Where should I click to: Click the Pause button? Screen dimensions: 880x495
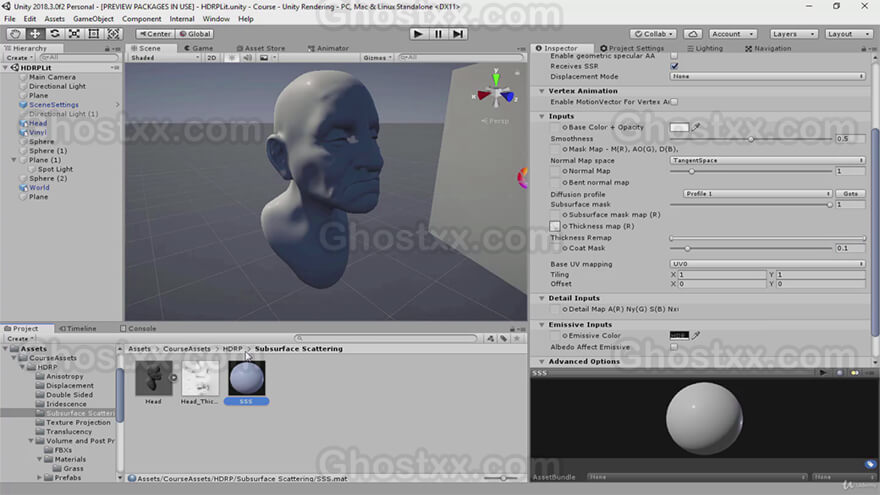click(438, 34)
